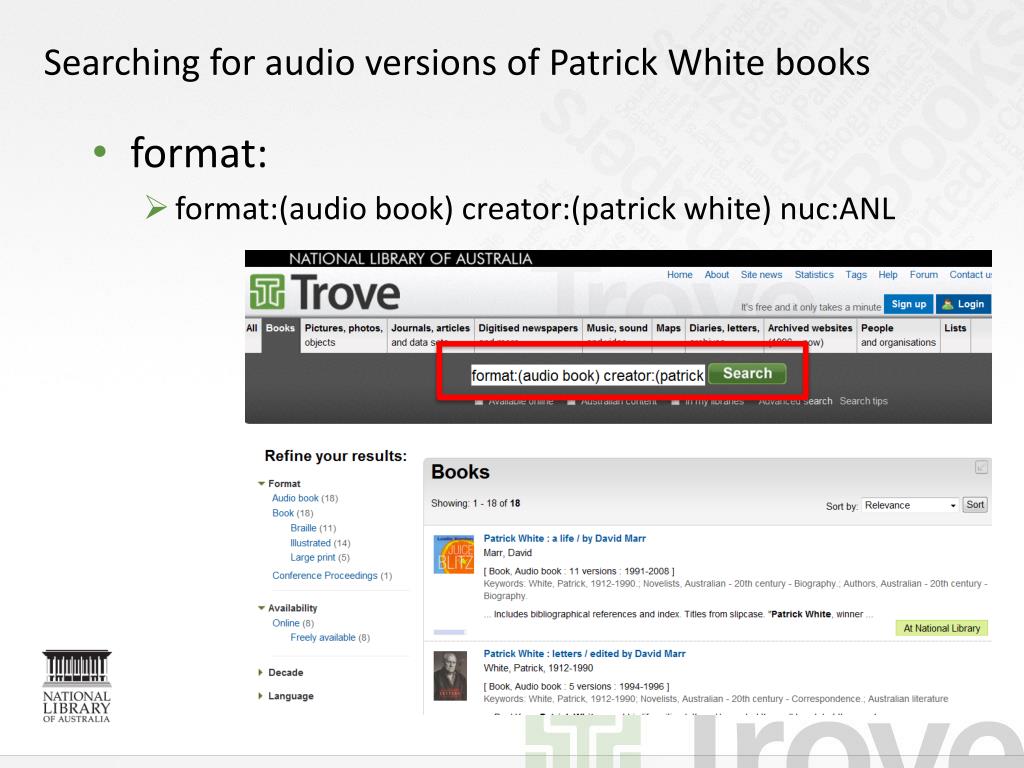Select the Books tab
The image size is (1024, 768).
click(280, 336)
